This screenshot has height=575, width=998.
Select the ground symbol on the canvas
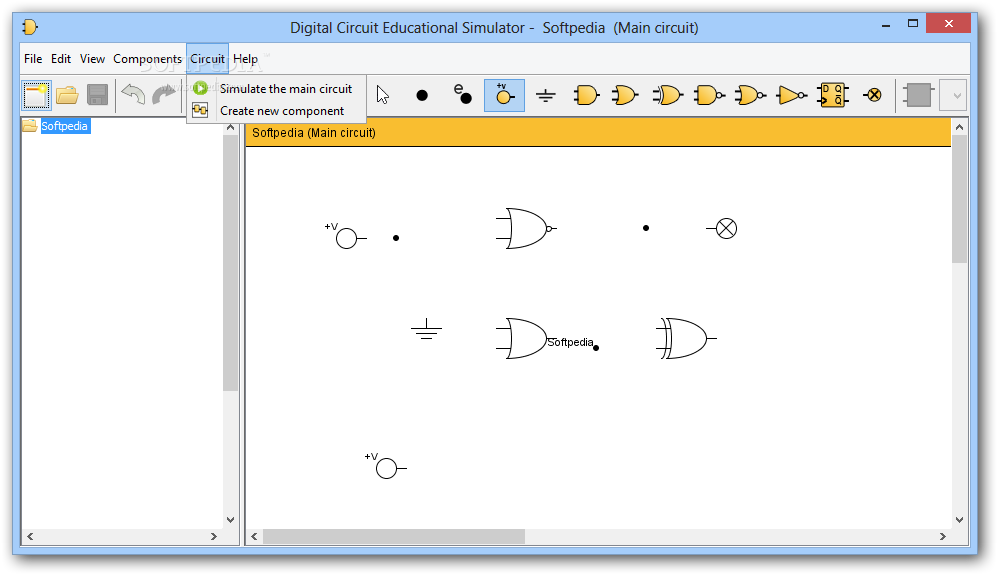coord(426,329)
